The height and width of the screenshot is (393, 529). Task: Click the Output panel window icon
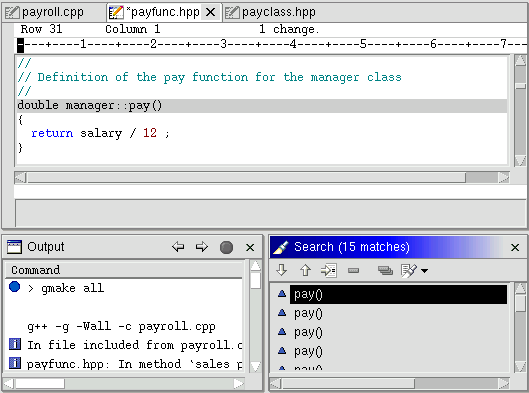(14, 247)
